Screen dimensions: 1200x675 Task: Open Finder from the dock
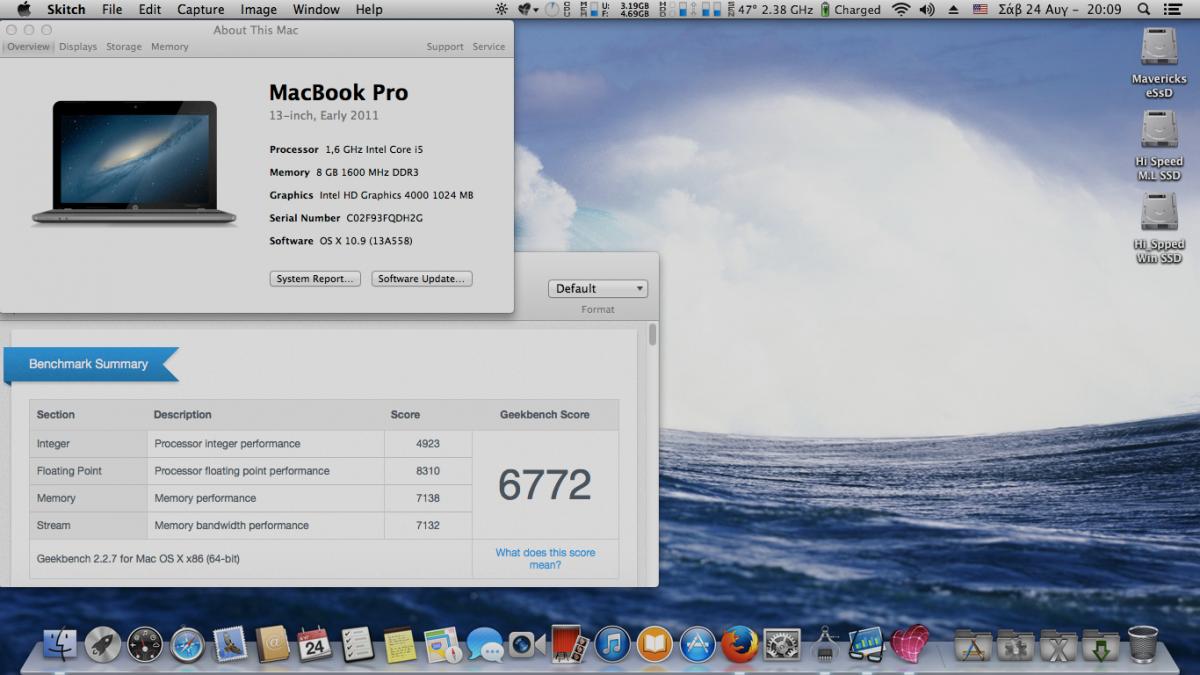pyautogui.click(x=61, y=645)
